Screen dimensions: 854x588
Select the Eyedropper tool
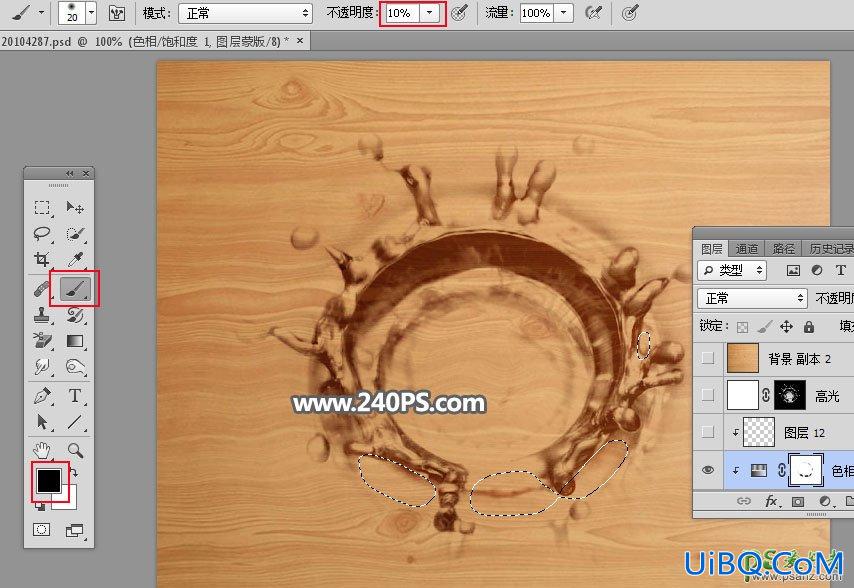tap(75, 260)
